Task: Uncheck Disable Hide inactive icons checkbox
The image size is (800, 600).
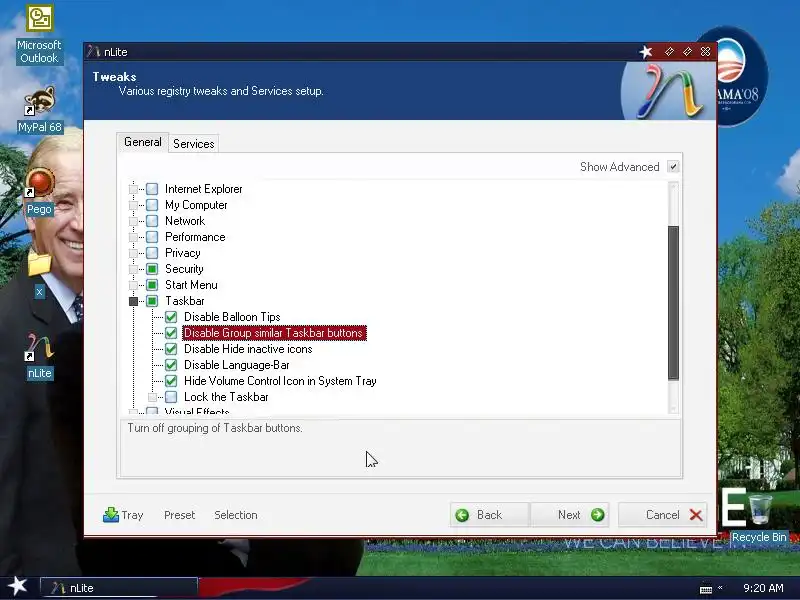Action: point(171,349)
